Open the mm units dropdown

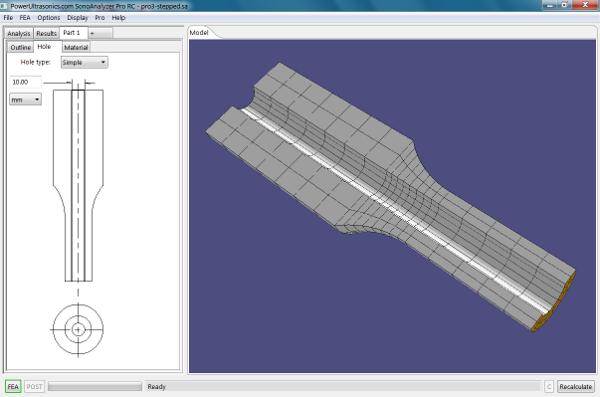25,100
